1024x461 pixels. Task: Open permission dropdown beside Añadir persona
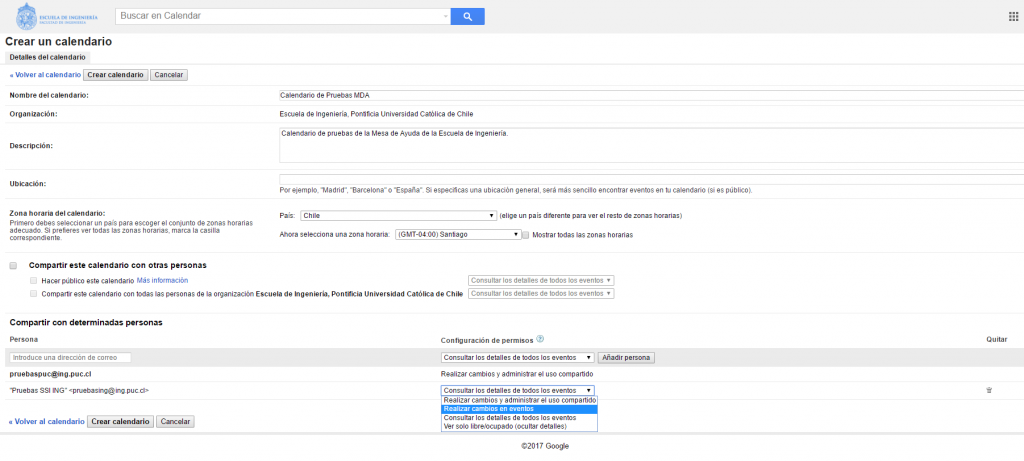tap(517, 358)
